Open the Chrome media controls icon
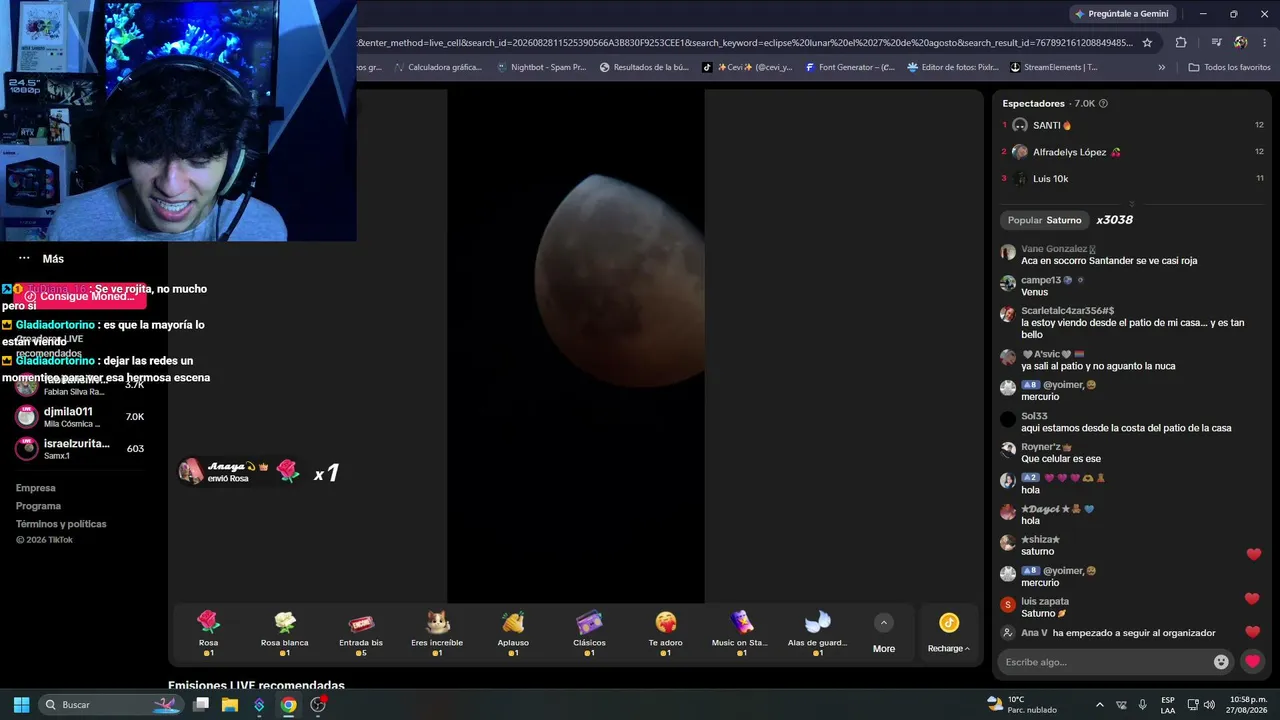Screen dimensions: 1280x720 1216,42
